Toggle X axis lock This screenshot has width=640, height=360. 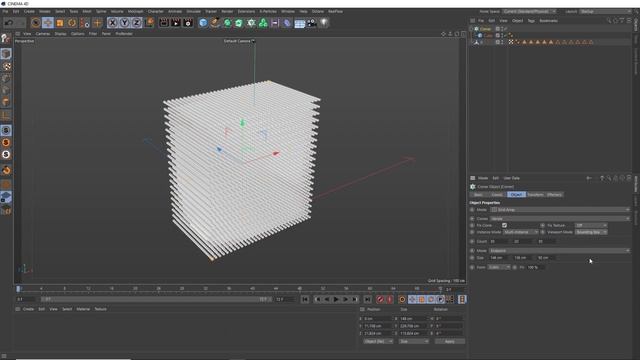click(x=113, y=23)
